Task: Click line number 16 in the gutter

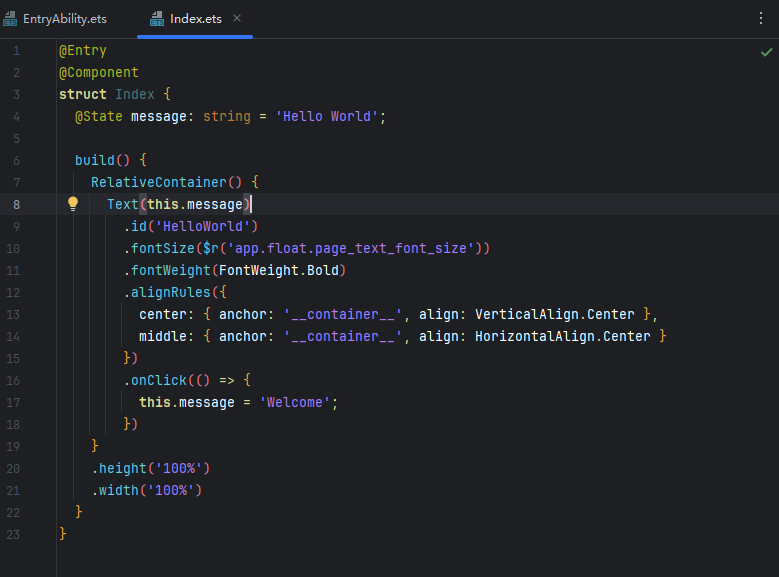Action: click(x=13, y=381)
